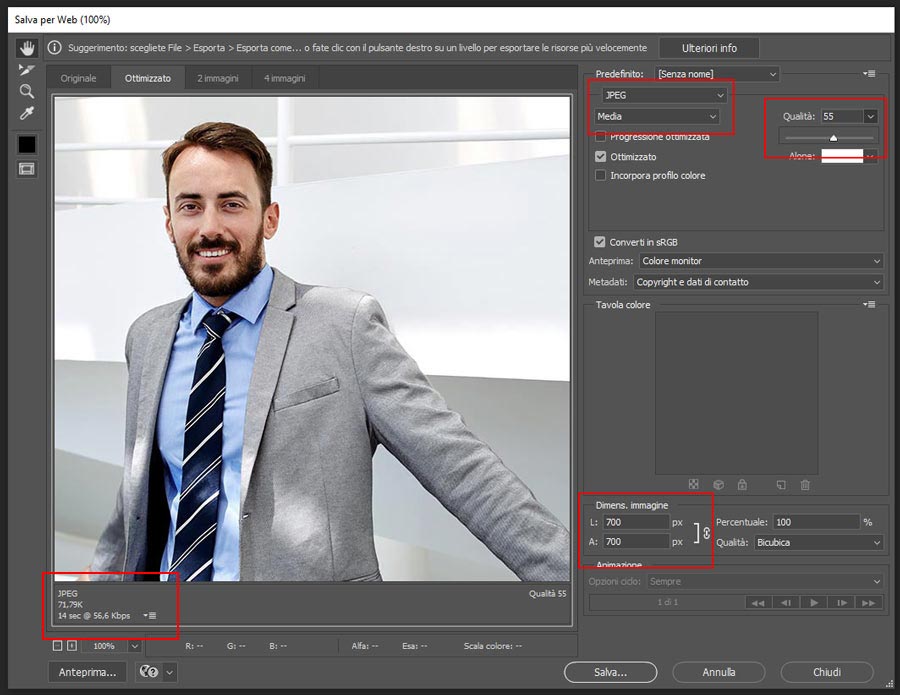
Task: Select the Slice Select tool
Action: [x=26, y=70]
